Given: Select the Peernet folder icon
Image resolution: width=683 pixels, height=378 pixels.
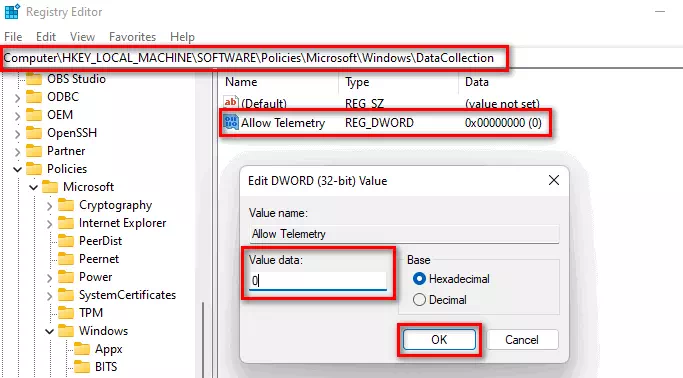Looking at the screenshot, I should point(66,259).
